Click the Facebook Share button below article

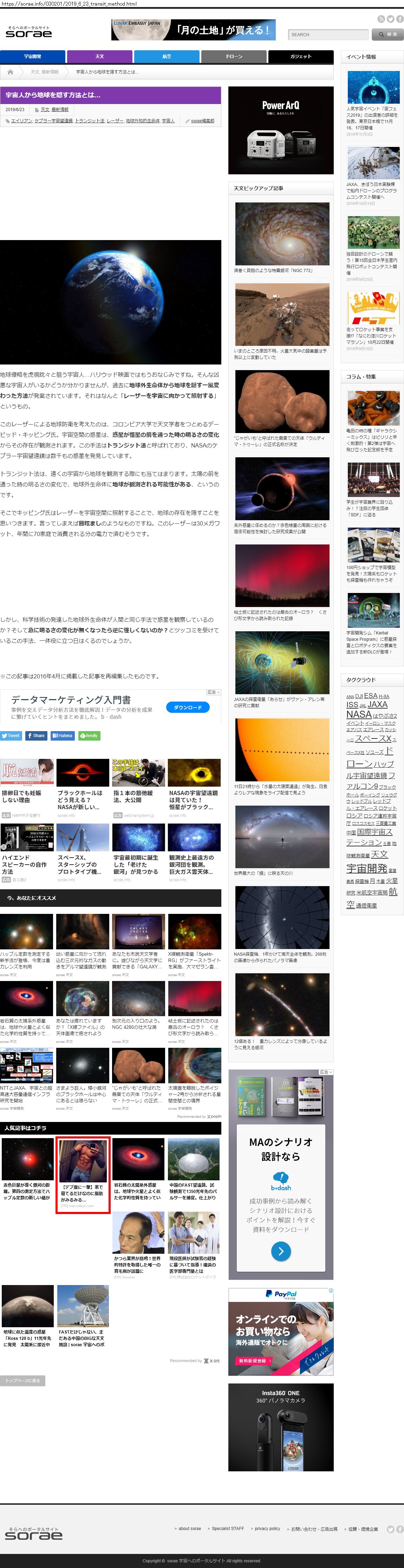coord(36,735)
